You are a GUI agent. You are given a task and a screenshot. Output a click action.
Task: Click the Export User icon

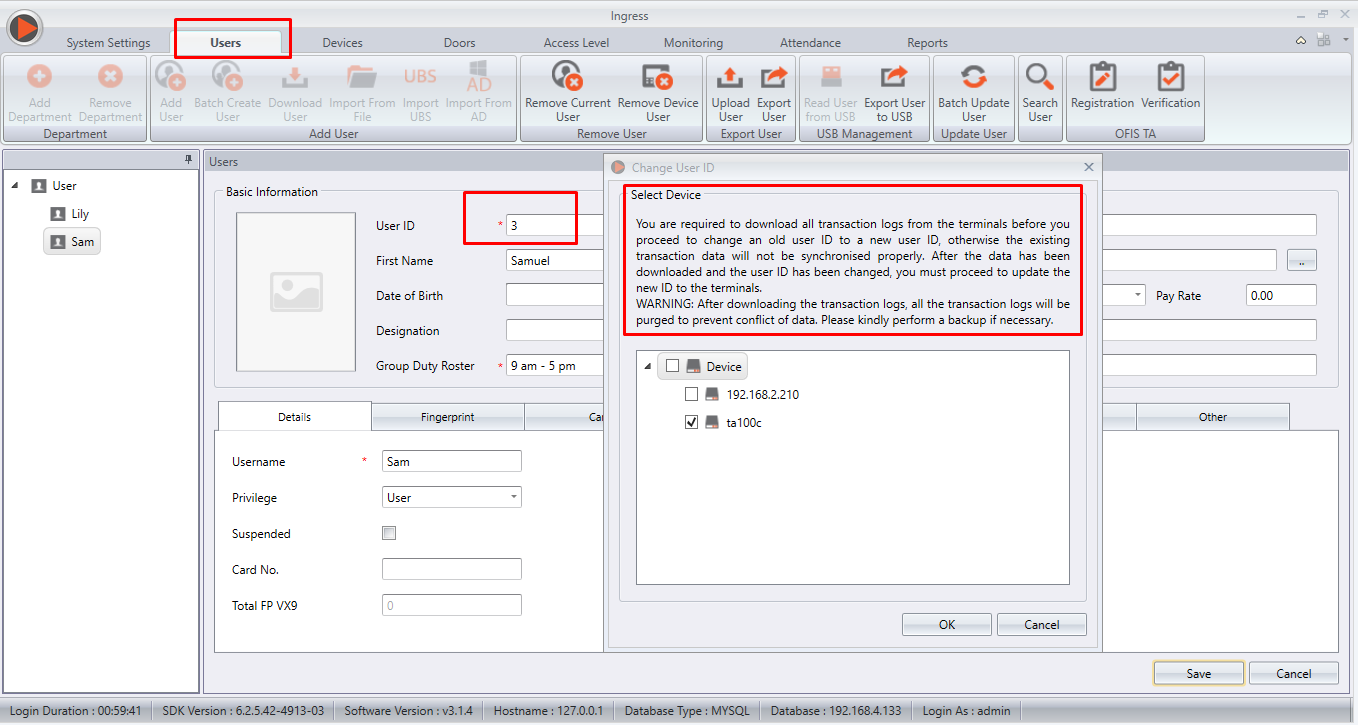point(774,77)
